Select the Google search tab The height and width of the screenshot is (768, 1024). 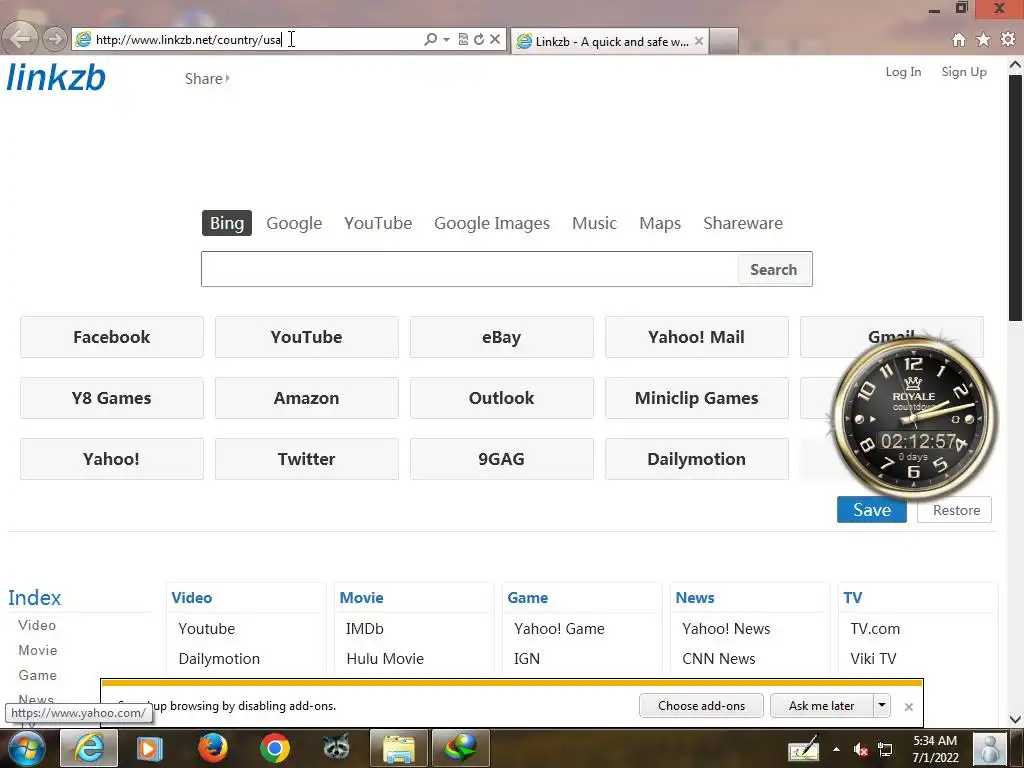[x=294, y=223]
